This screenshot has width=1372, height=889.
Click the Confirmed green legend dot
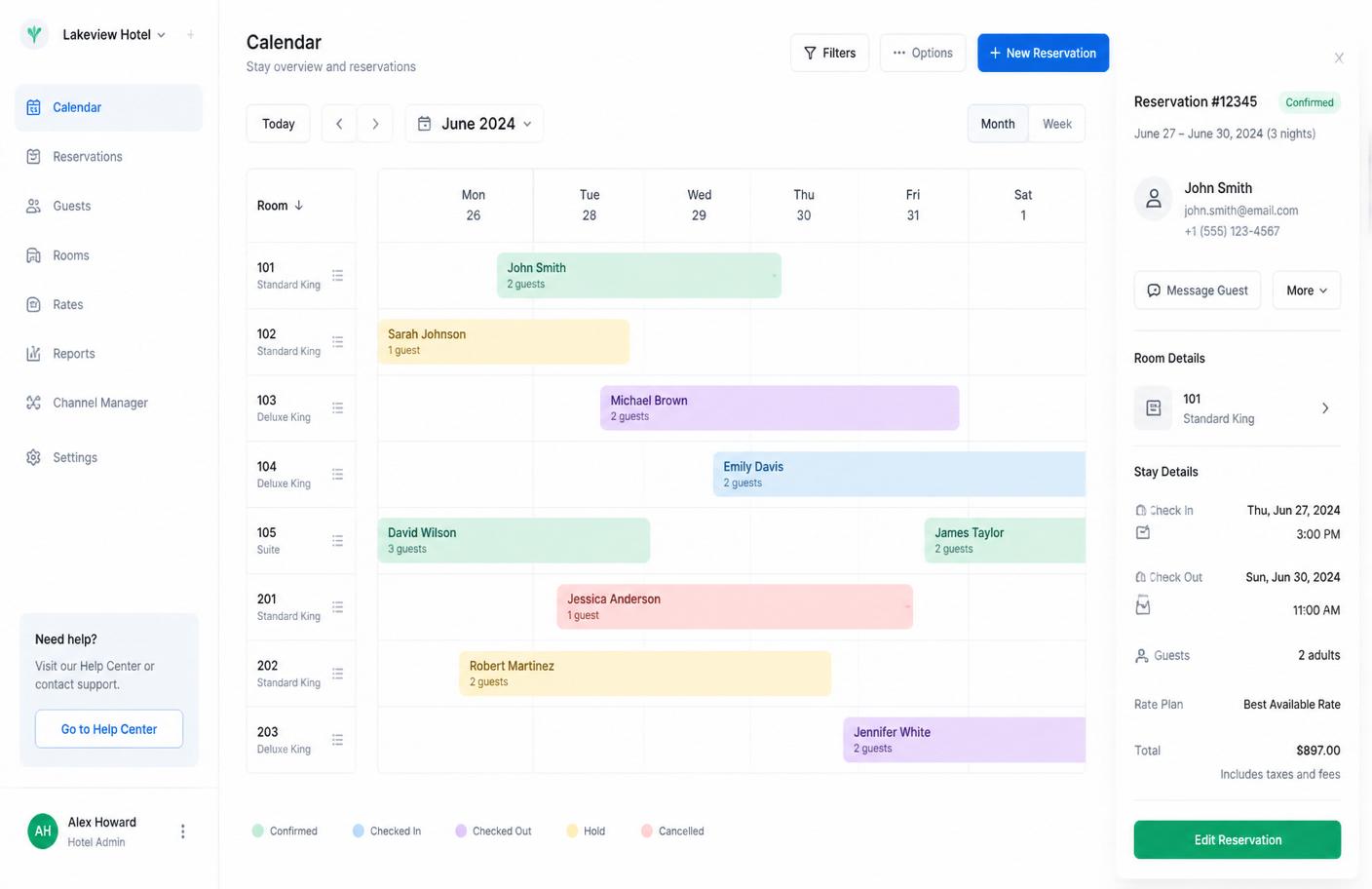point(257,831)
